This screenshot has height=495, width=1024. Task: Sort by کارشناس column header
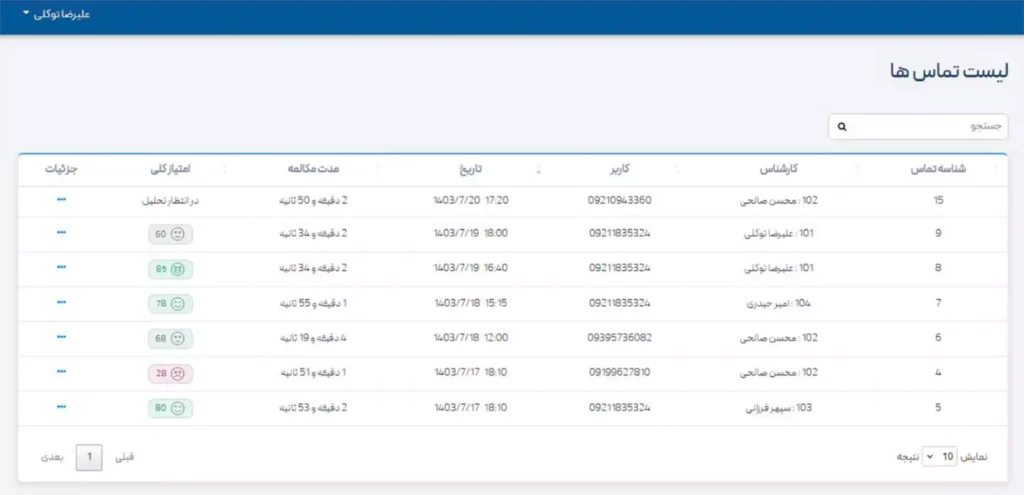coord(778,169)
